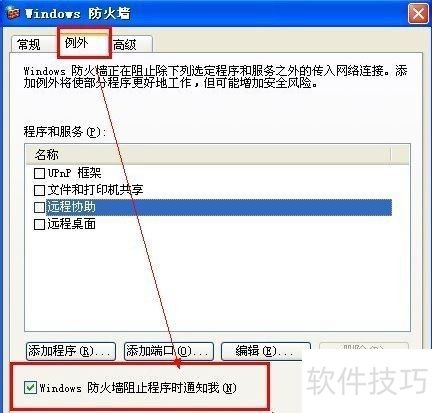Open the 高级 tab
This screenshot has width=432, height=413.
(125, 45)
